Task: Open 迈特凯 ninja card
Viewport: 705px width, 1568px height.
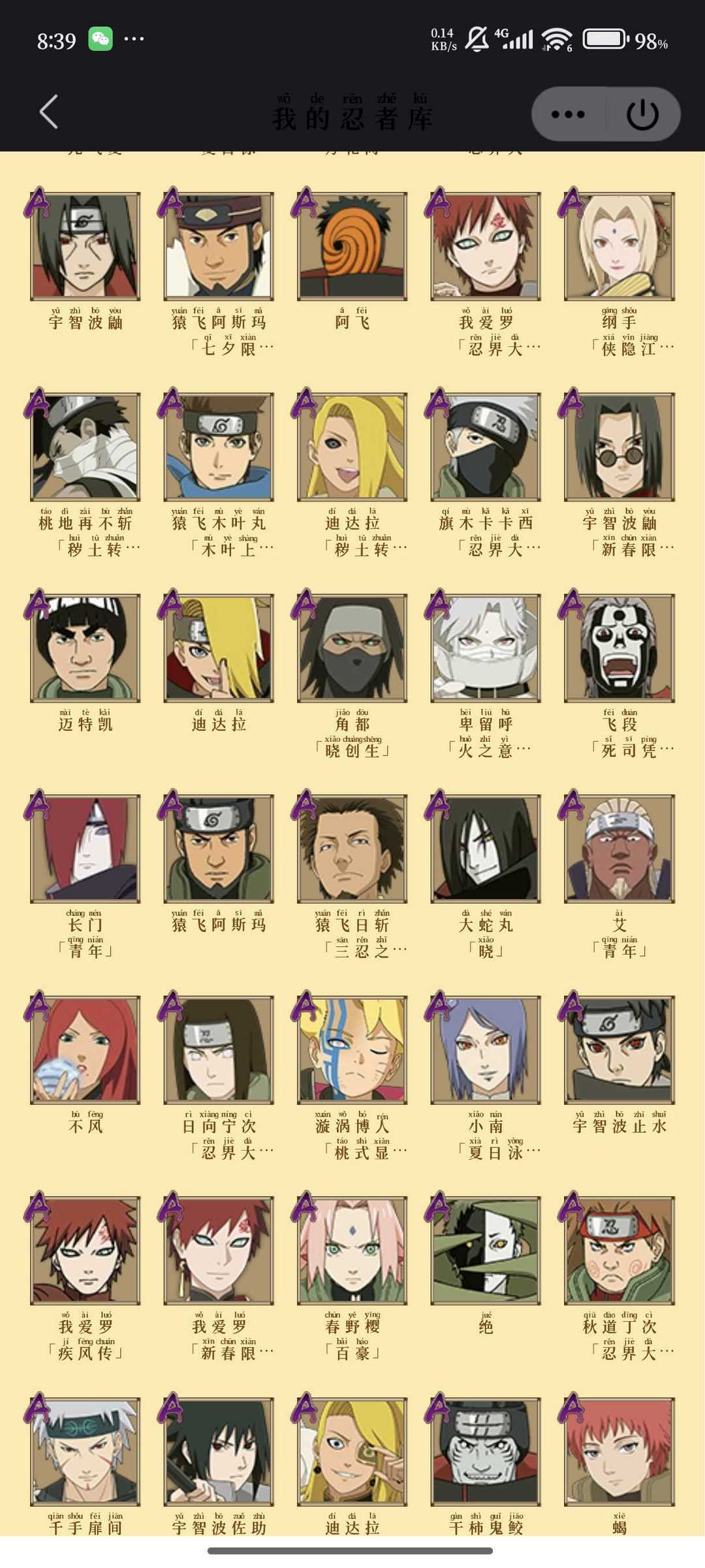Action: click(x=86, y=648)
